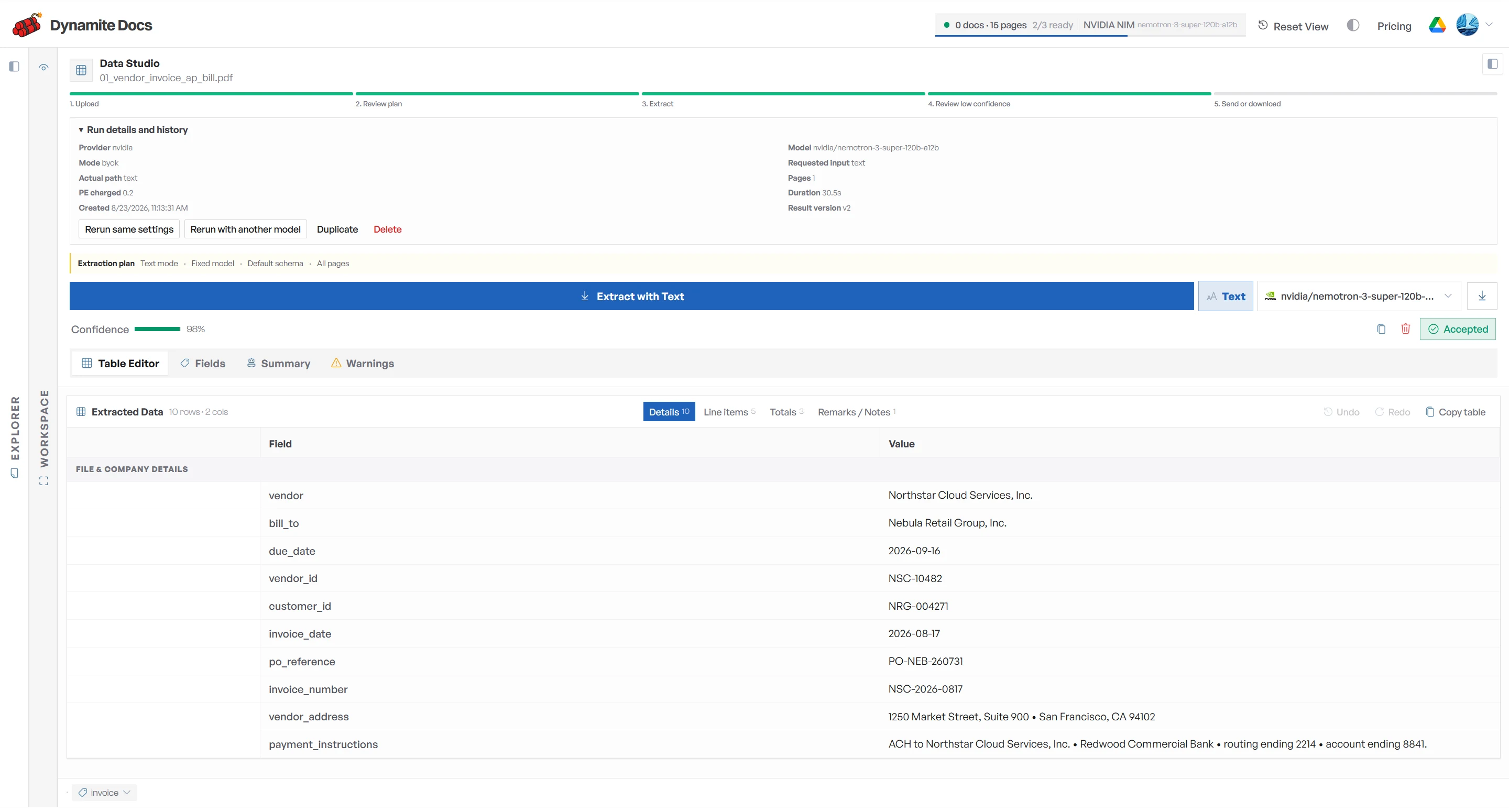Toggle the Text input mode button
Viewport: 1509px width, 812px height.
(x=1226, y=297)
